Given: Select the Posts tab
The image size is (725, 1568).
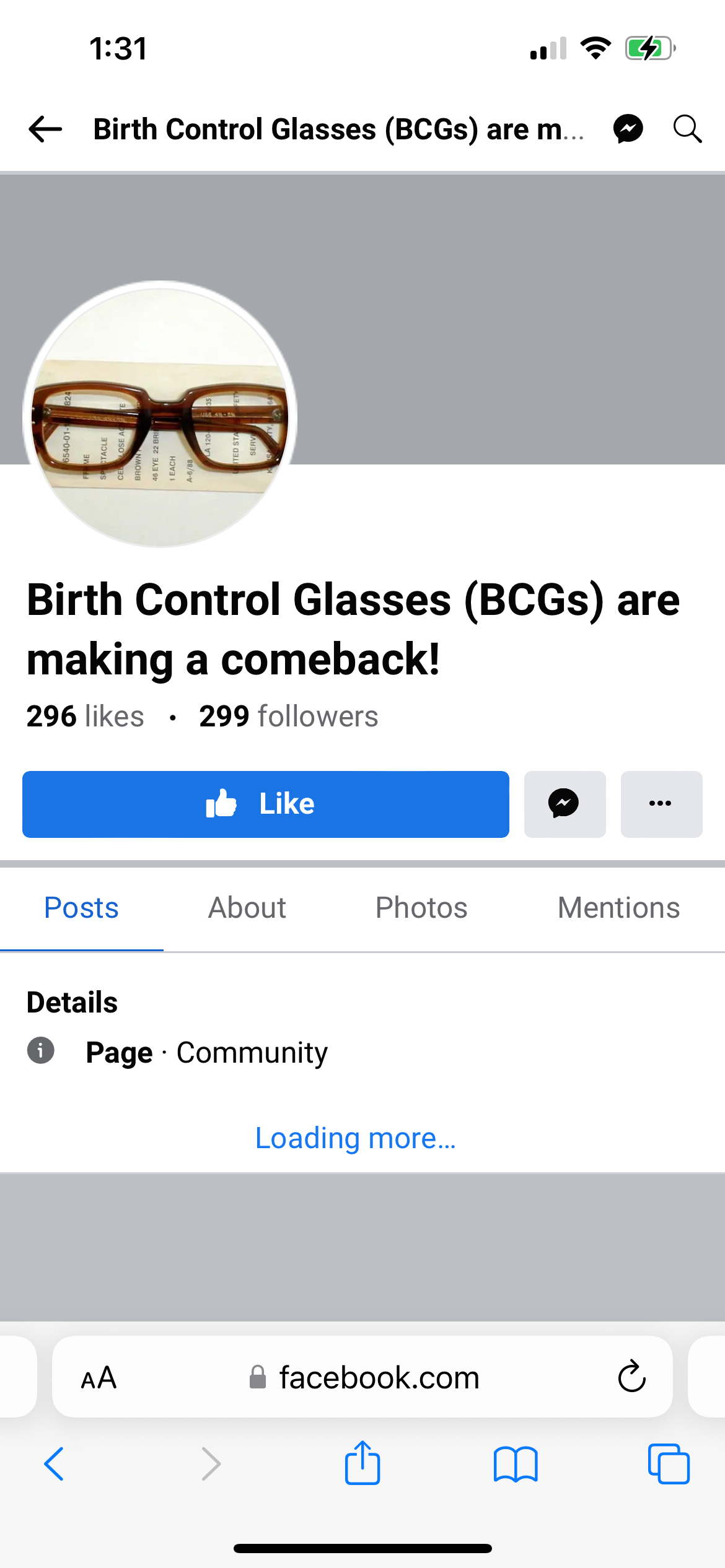Looking at the screenshot, I should 81,908.
